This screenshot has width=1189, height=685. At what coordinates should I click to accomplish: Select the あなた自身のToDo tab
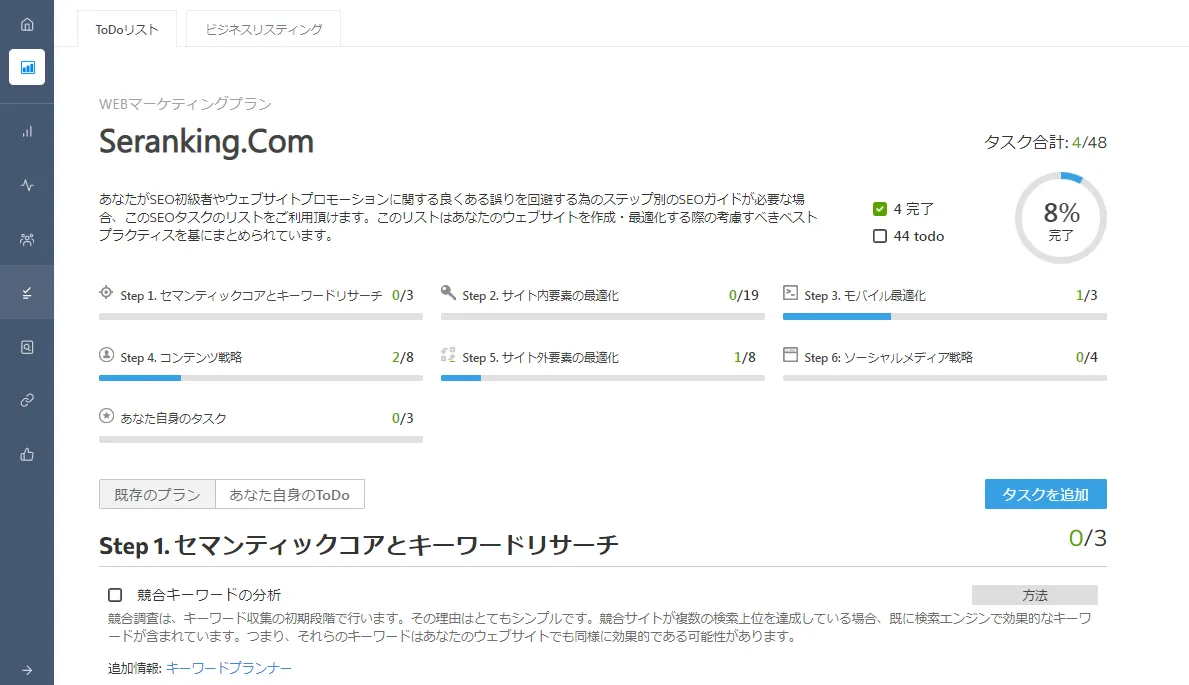[x=290, y=495]
